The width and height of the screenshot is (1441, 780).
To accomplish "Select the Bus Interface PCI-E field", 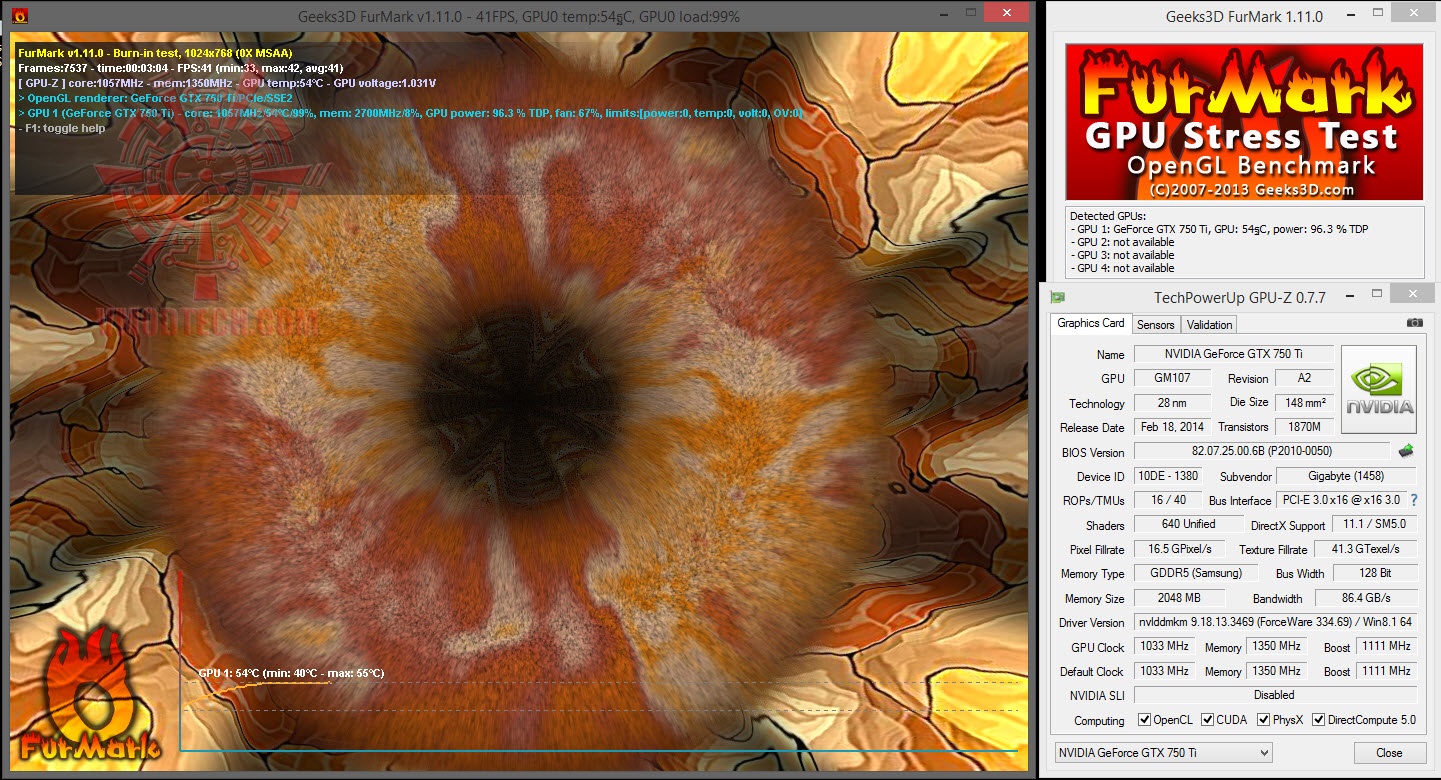I will click(x=1340, y=500).
